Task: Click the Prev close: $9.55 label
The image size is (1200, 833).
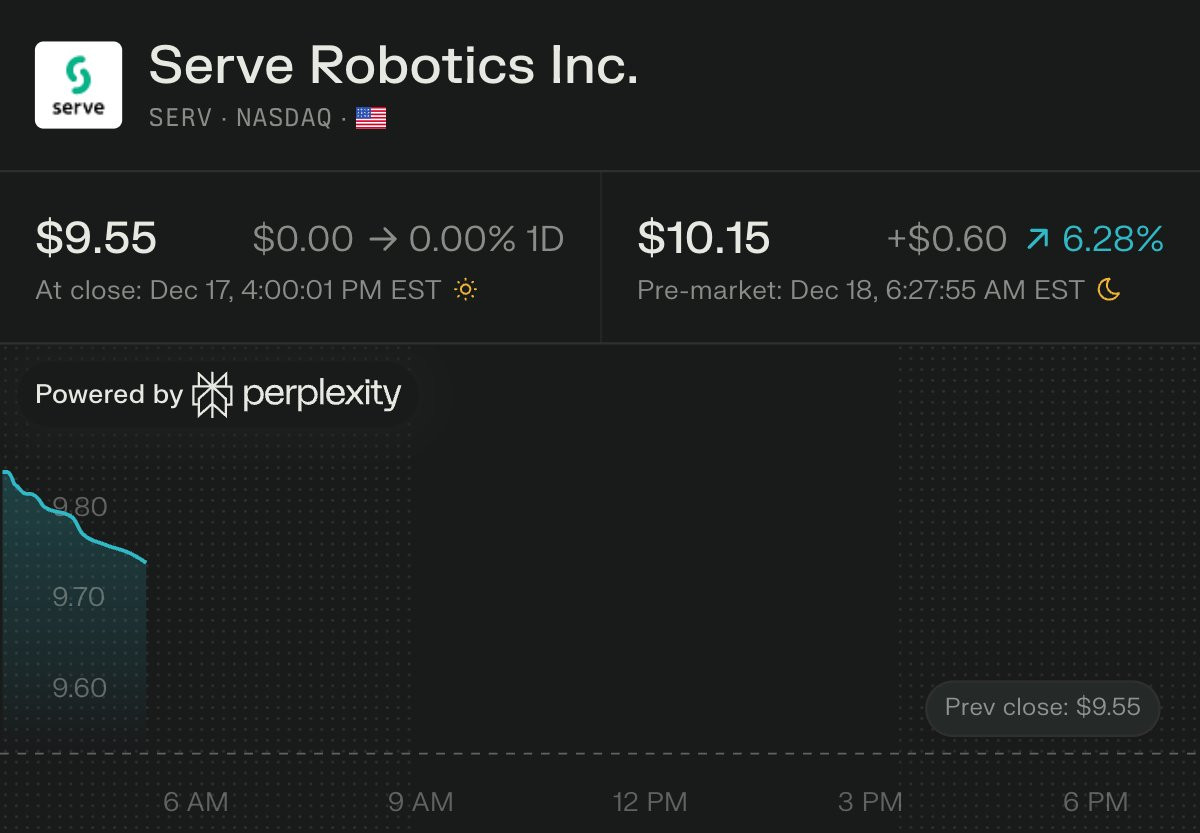Action: click(1043, 707)
